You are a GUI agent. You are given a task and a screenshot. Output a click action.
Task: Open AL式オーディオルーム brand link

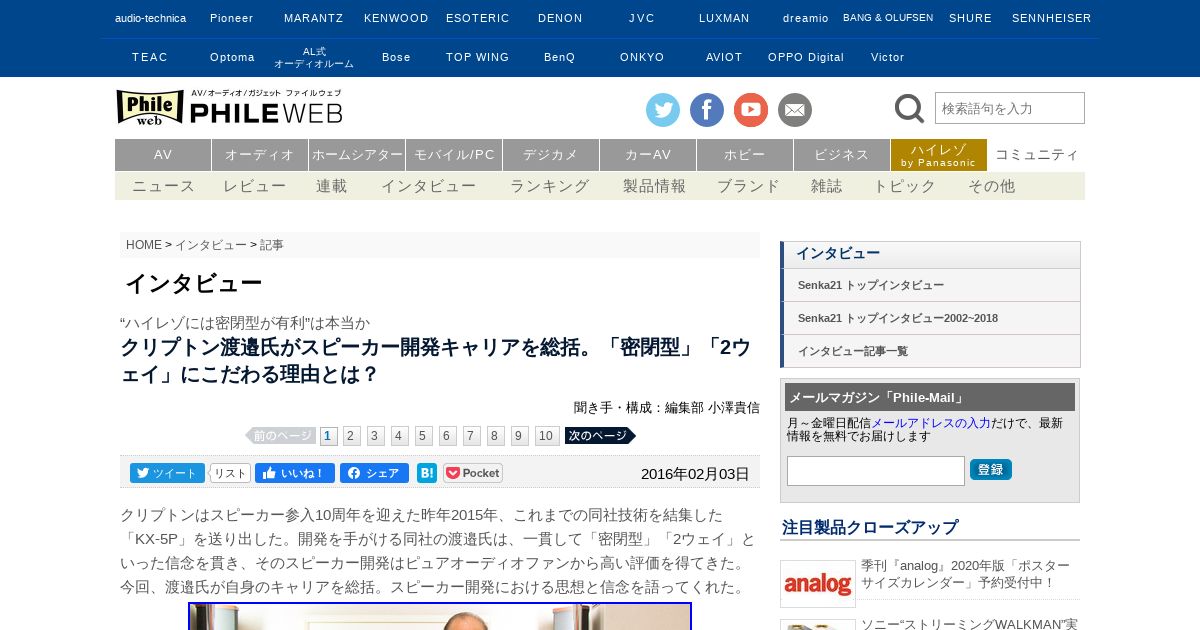click(x=314, y=57)
